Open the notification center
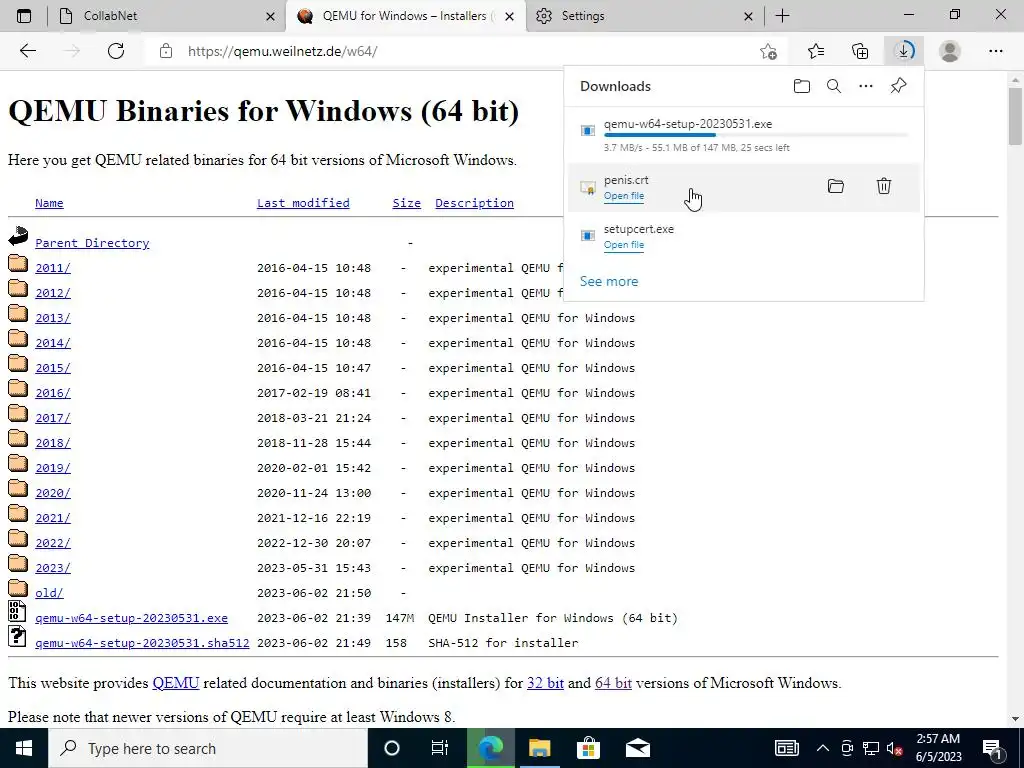1024x768 pixels. 994,748
